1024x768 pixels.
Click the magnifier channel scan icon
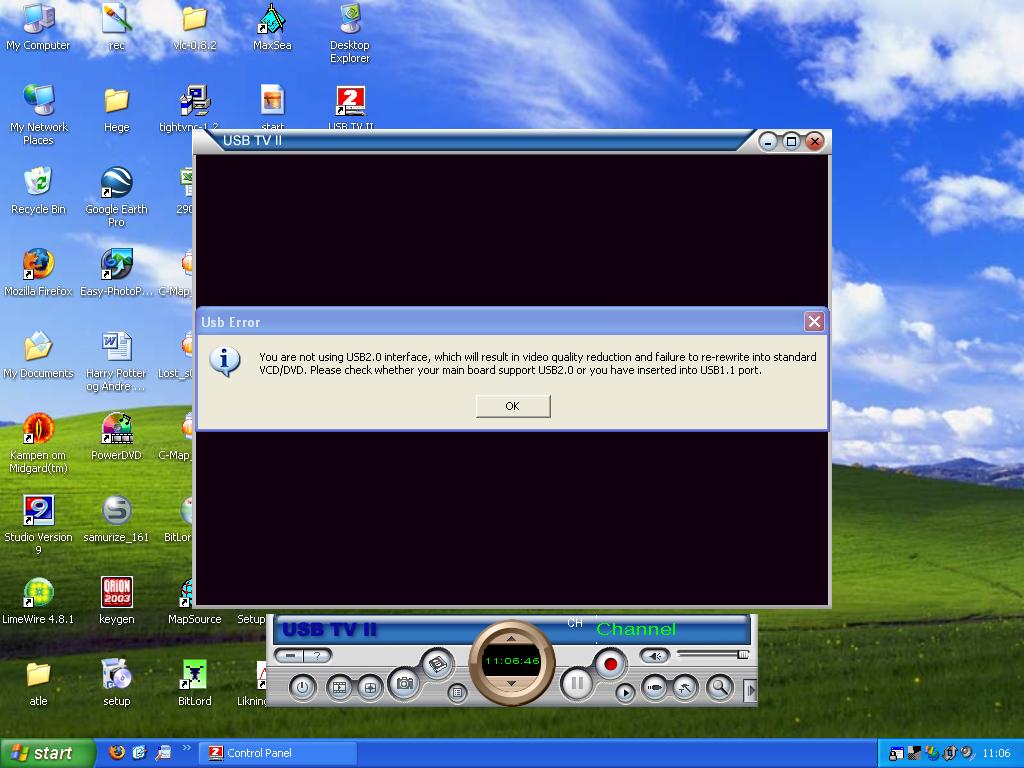point(719,687)
